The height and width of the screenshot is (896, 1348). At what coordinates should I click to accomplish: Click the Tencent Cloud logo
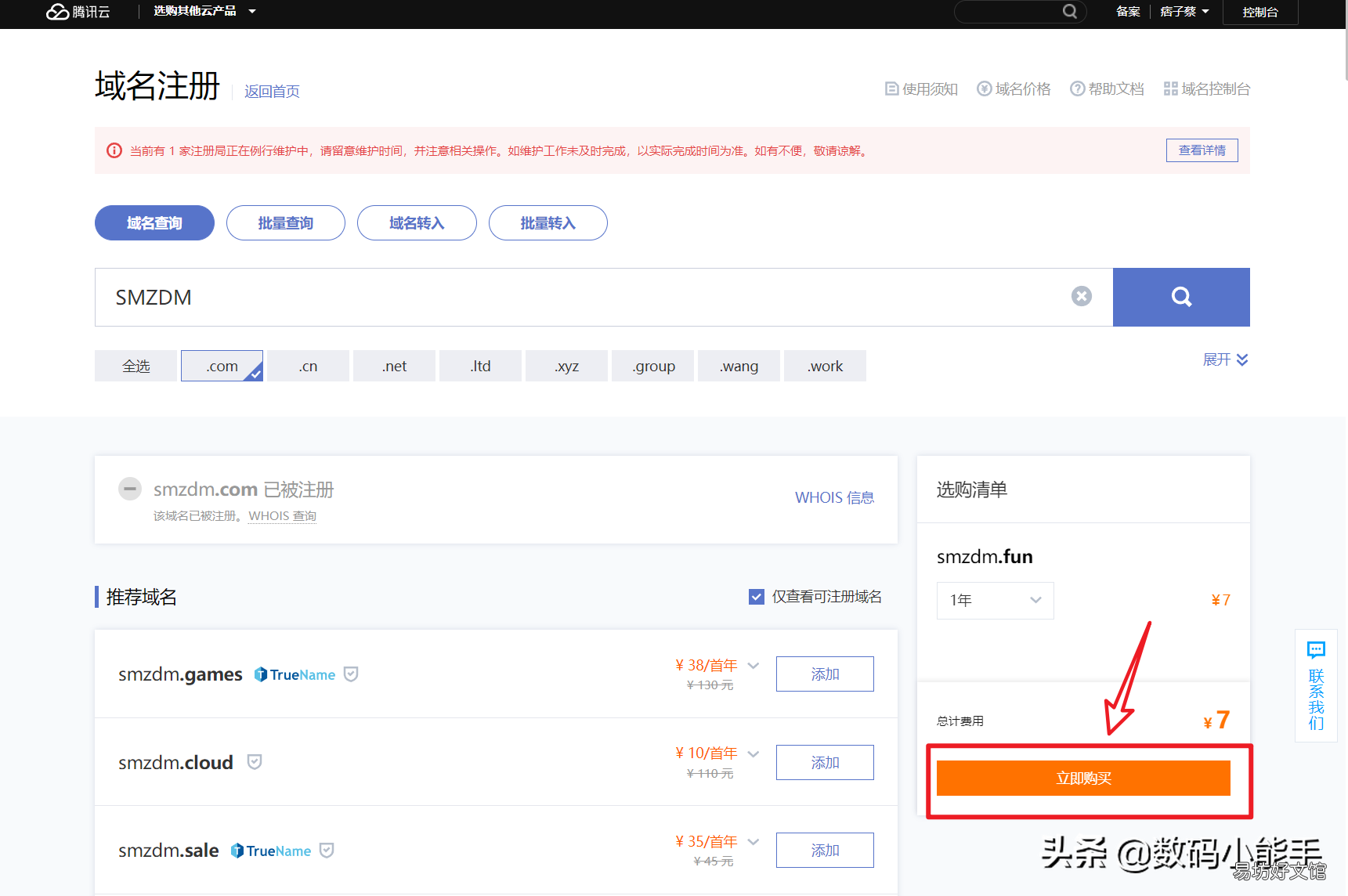[x=78, y=12]
